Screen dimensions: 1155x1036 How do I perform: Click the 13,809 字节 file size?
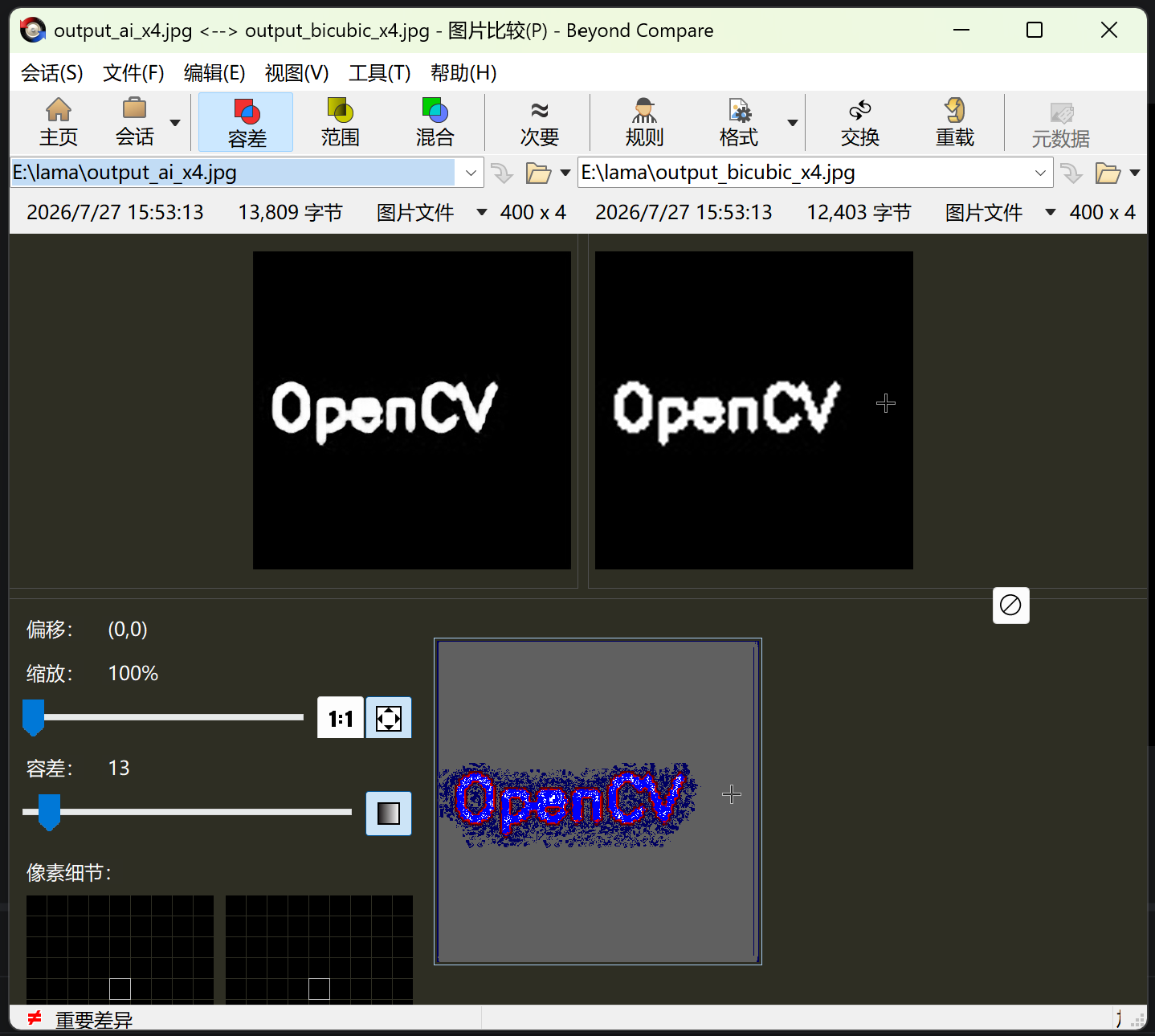point(290,212)
